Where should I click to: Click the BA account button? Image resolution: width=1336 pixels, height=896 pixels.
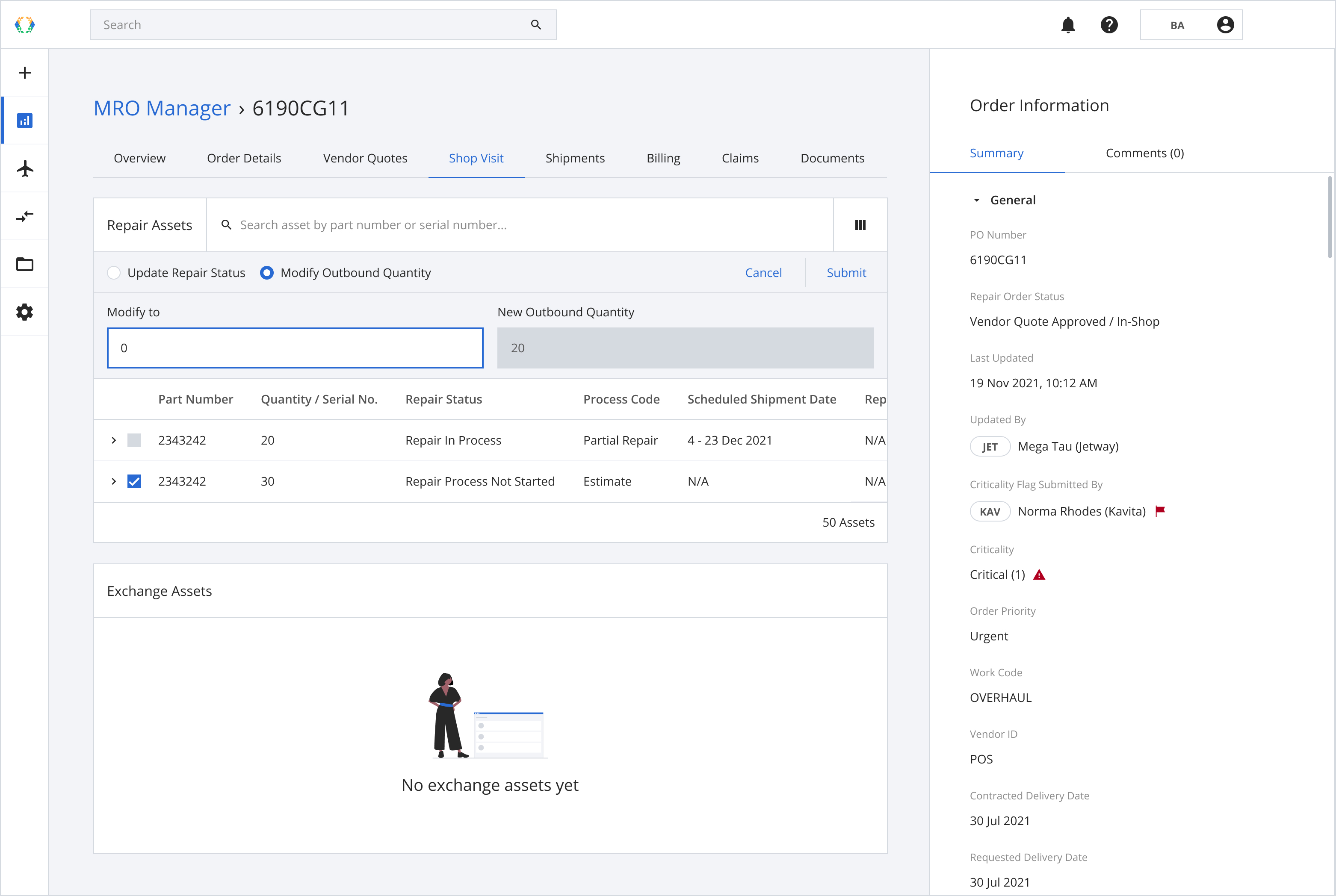click(1191, 24)
